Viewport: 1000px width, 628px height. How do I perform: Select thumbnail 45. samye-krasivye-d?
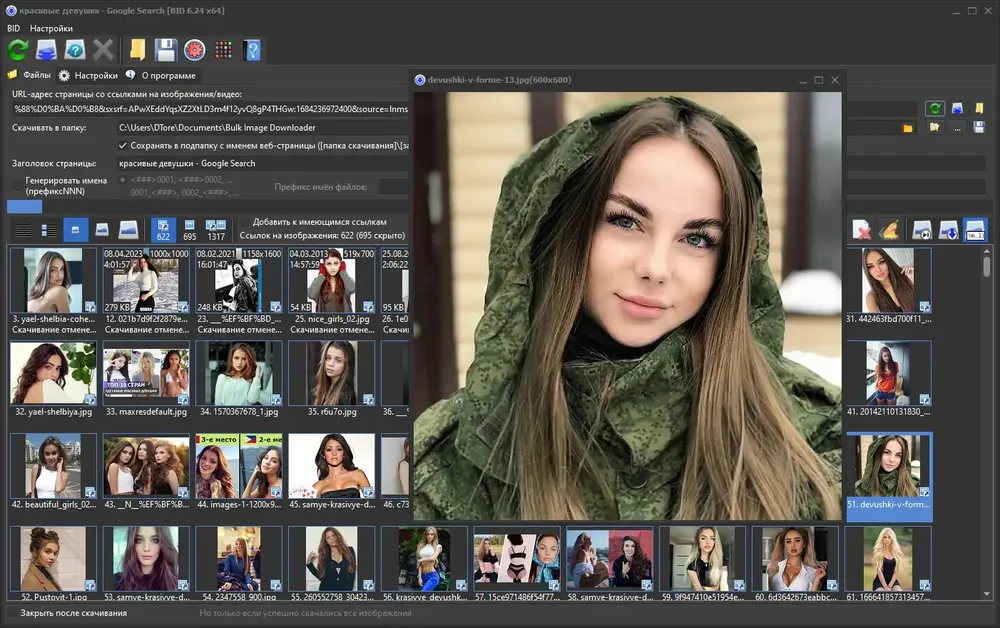coord(332,472)
